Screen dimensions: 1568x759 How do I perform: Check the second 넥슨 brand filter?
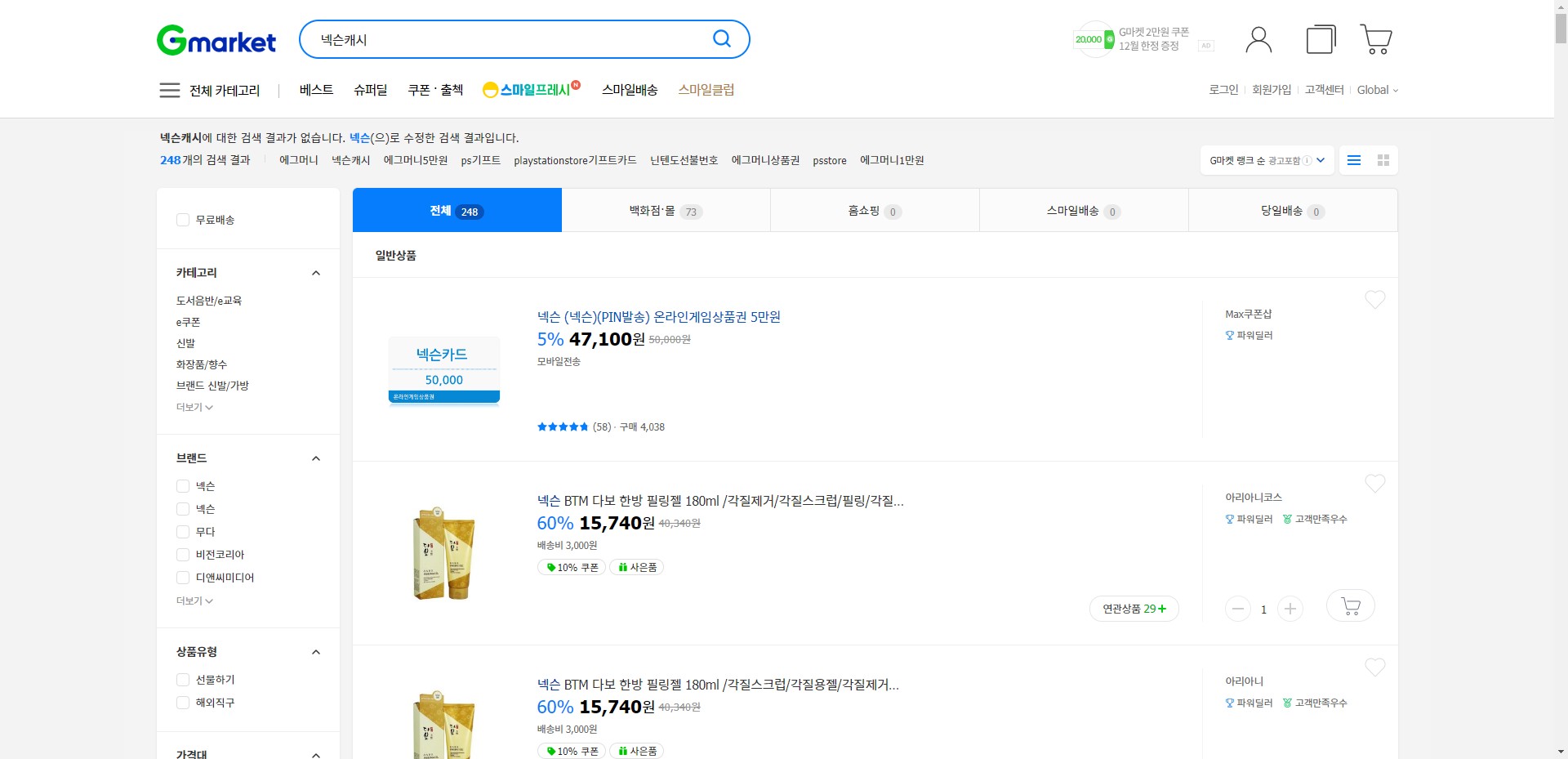click(183, 509)
